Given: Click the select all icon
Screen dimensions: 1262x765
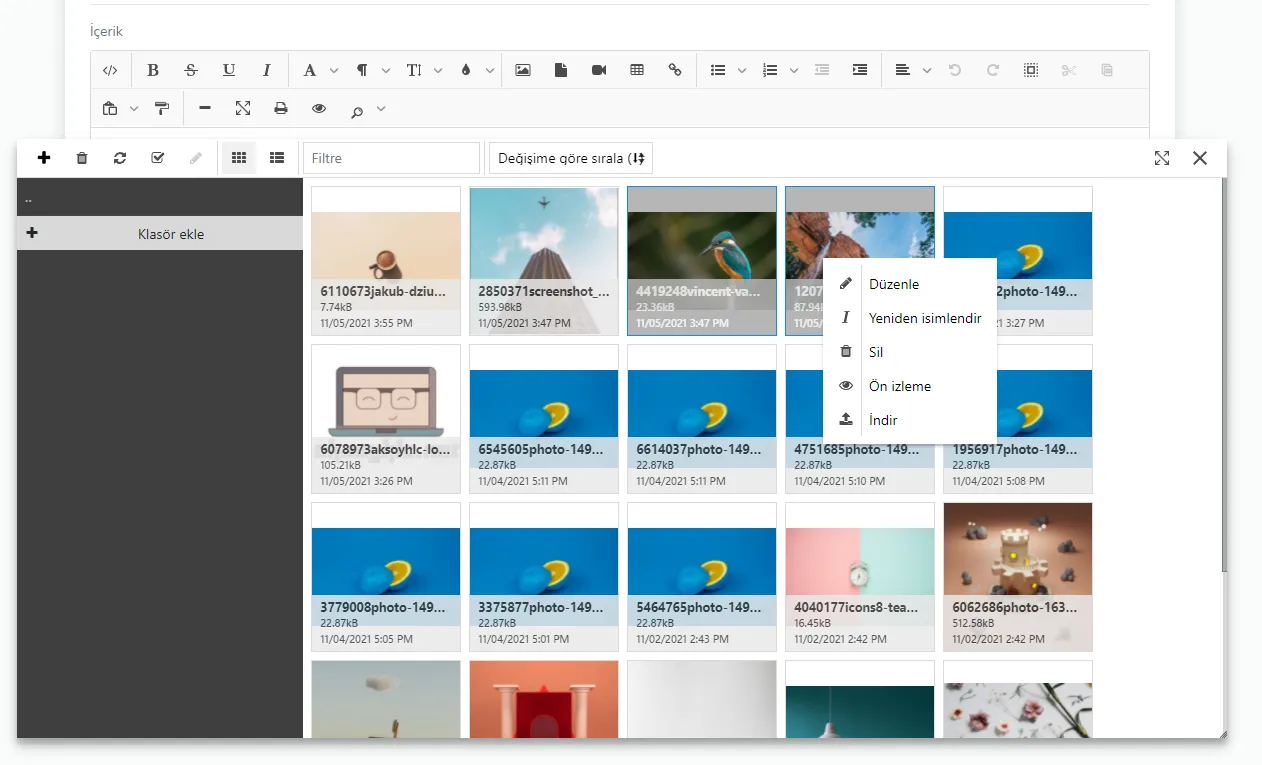Looking at the screenshot, I should coord(1031,70).
